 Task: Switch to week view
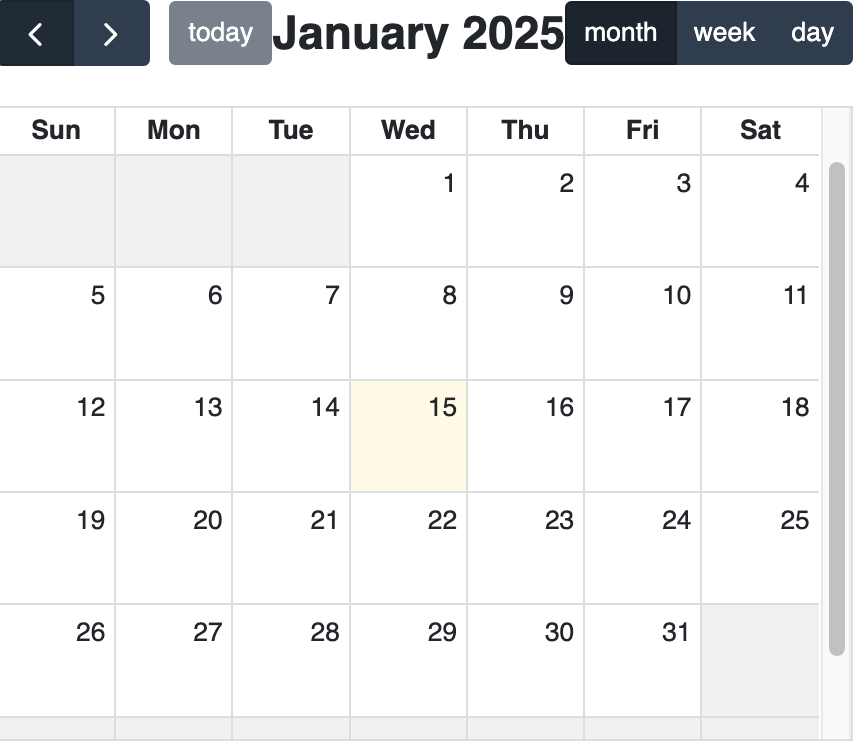tap(724, 33)
